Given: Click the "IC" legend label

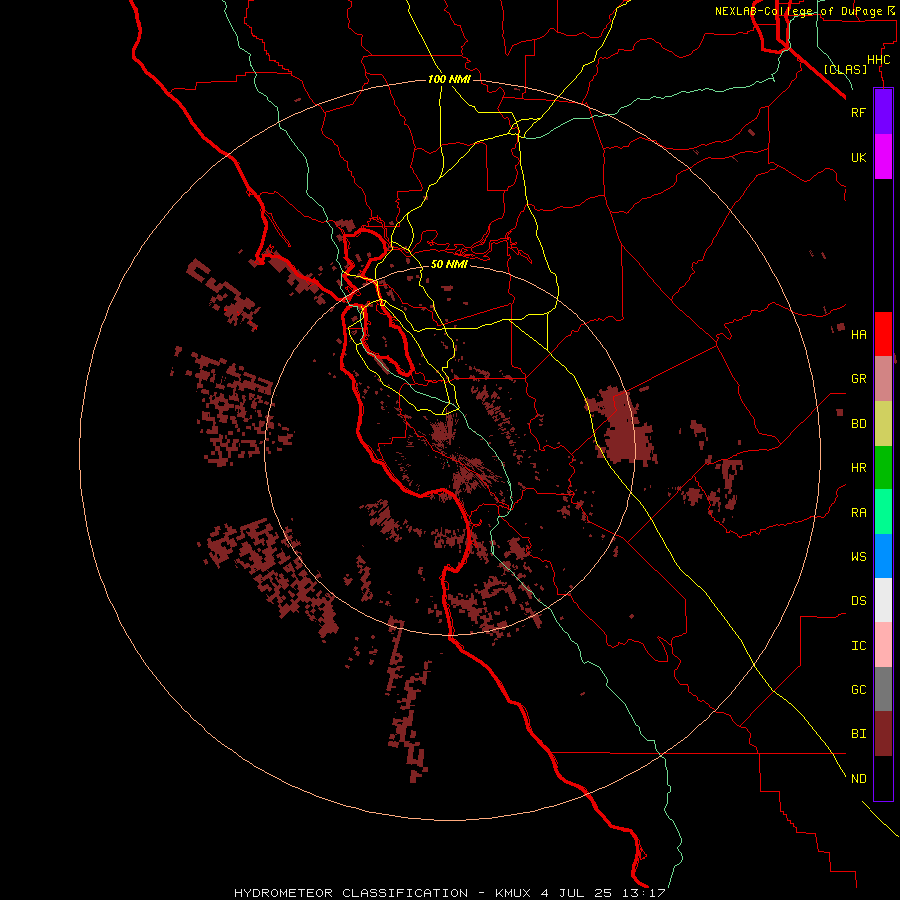Looking at the screenshot, I should [x=858, y=646].
